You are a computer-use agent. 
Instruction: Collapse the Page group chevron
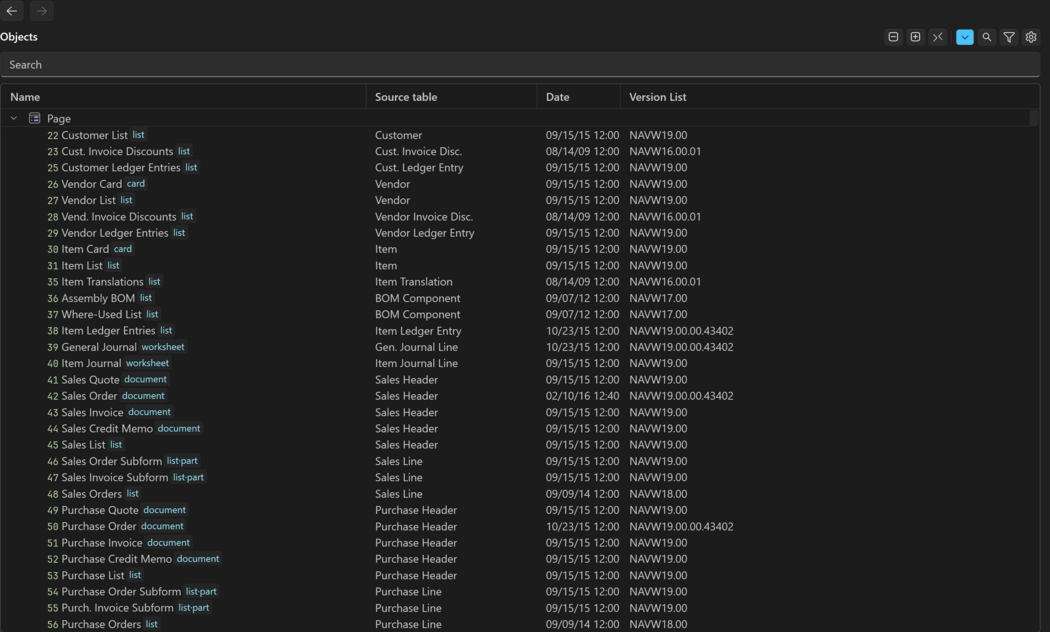pos(13,118)
